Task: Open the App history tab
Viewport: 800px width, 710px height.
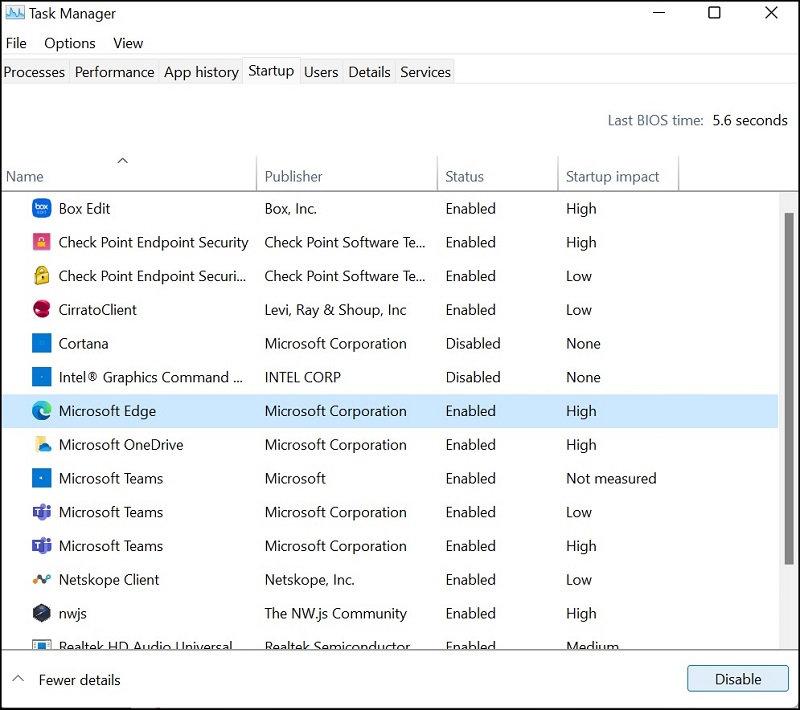Action: (x=202, y=72)
